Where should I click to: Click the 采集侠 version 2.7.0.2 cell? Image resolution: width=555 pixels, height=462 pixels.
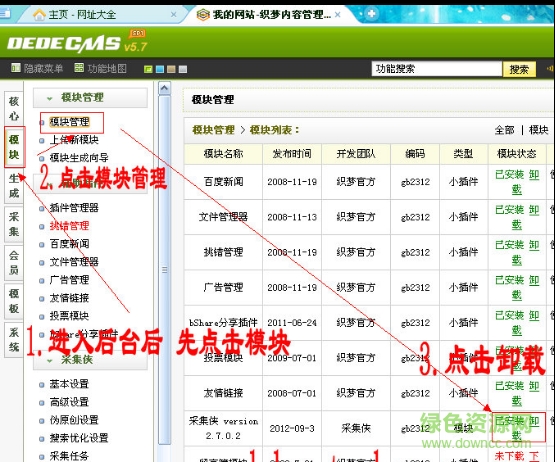click(x=223, y=428)
